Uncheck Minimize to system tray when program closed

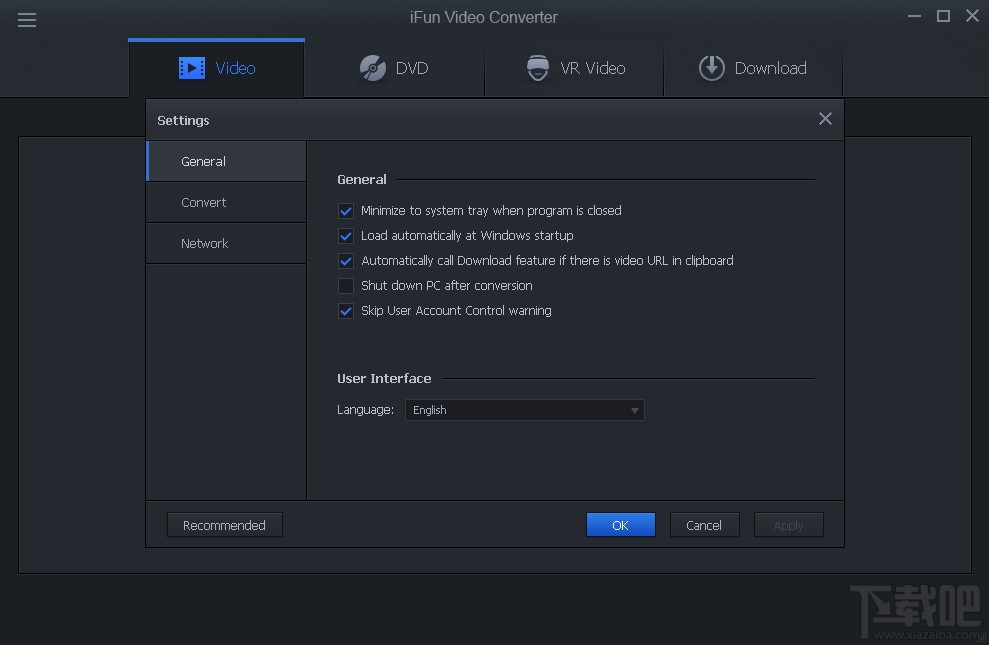click(x=345, y=211)
